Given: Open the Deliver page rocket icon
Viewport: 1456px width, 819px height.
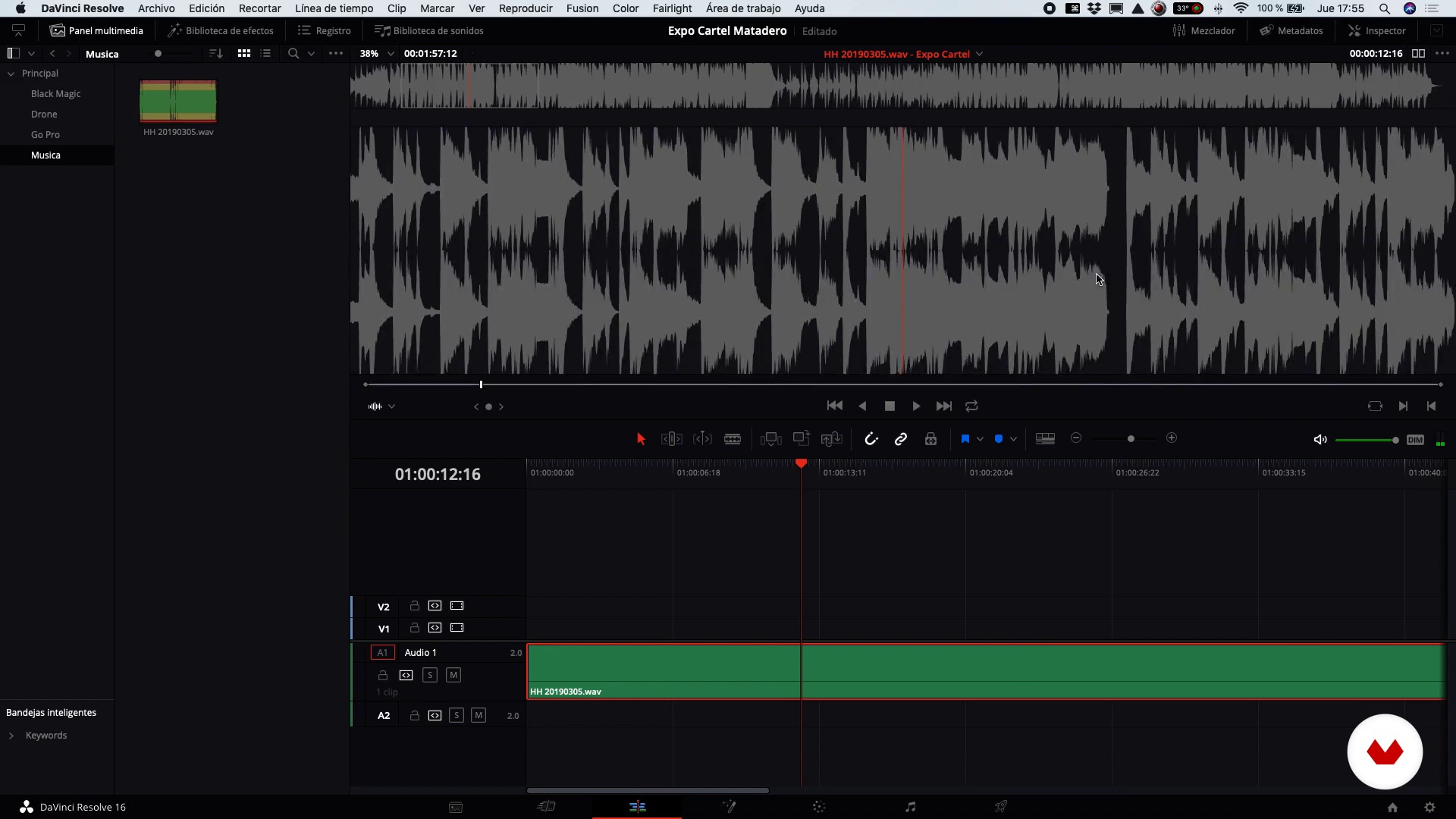Looking at the screenshot, I should coord(1001,807).
